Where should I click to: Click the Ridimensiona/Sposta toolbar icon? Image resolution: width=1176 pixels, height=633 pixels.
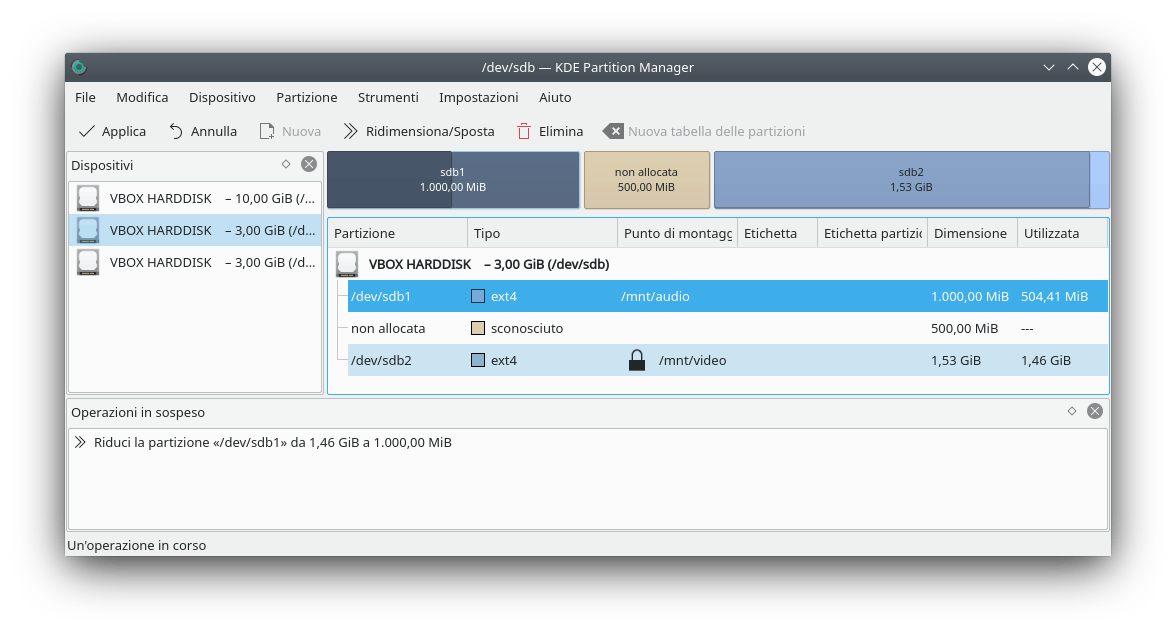point(350,131)
